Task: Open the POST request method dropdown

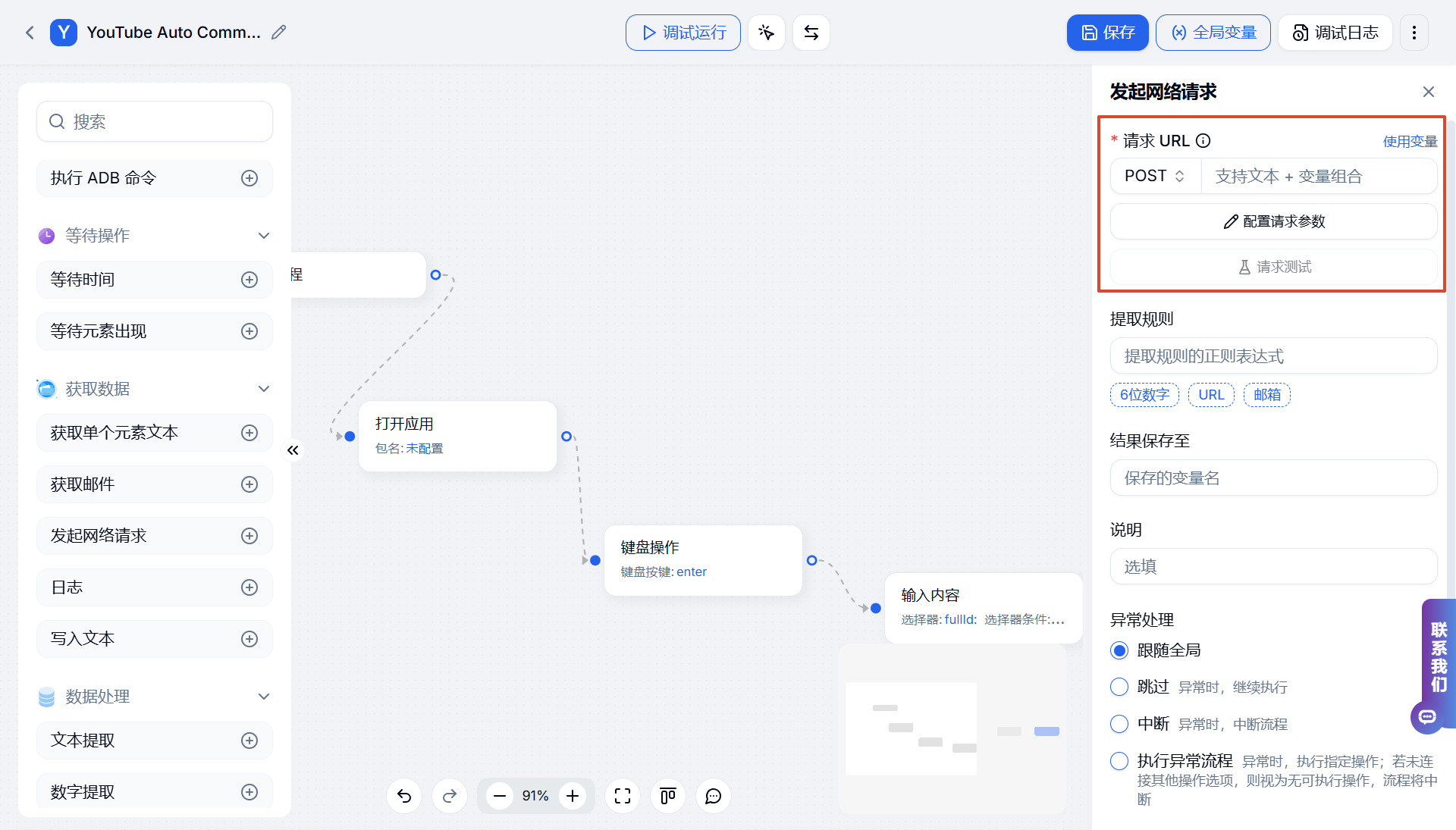Action: [1156, 176]
